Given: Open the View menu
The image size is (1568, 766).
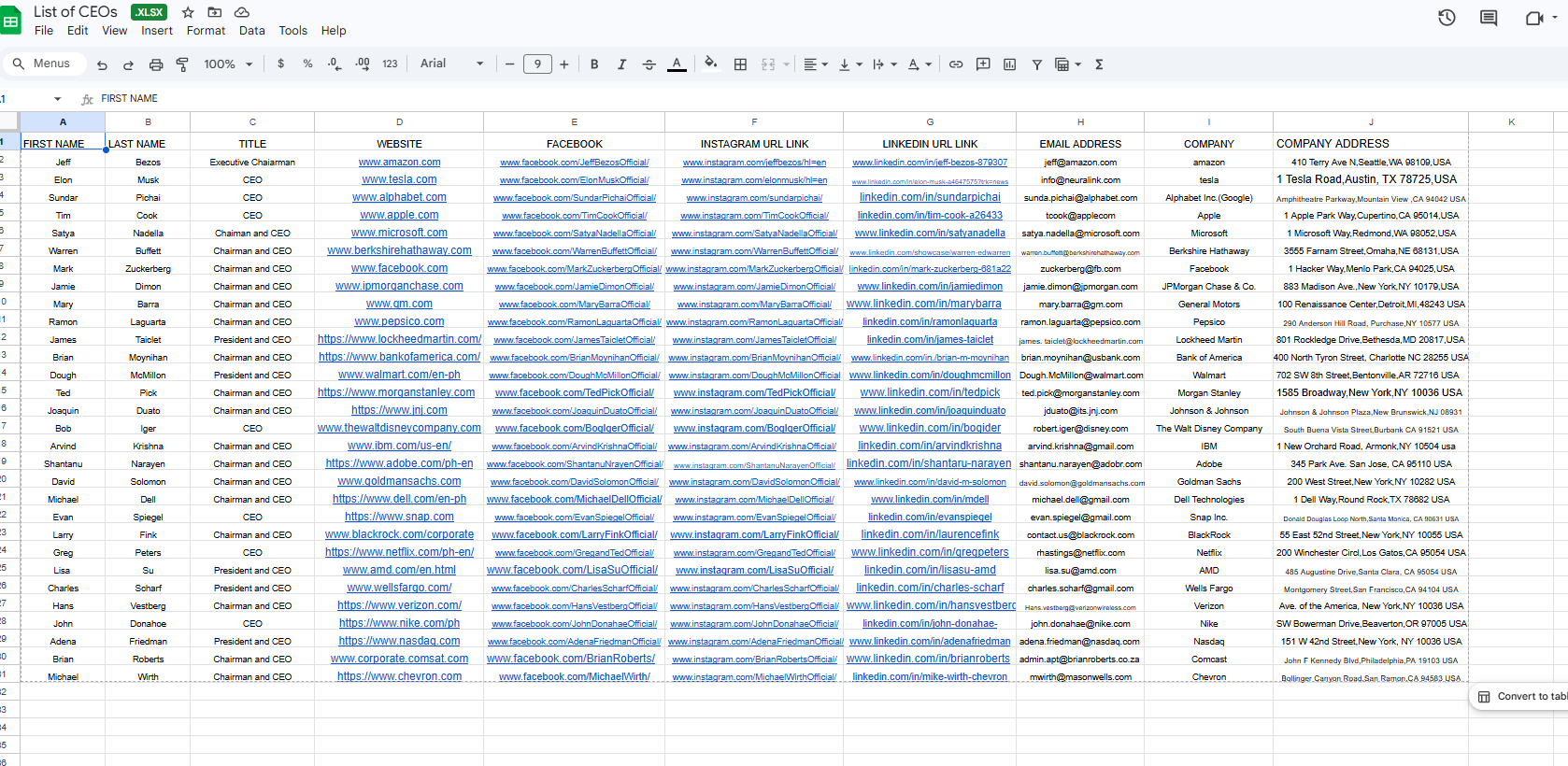Looking at the screenshot, I should pyautogui.click(x=115, y=31).
